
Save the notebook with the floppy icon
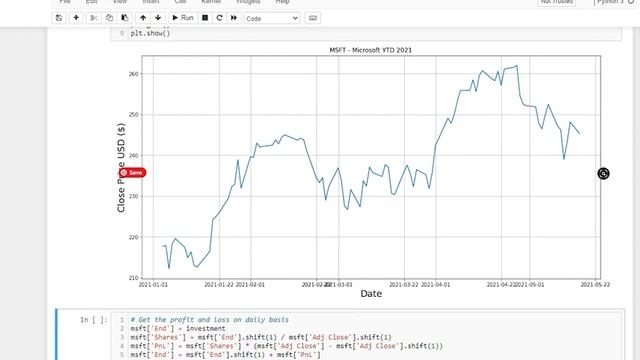(59, 18)
